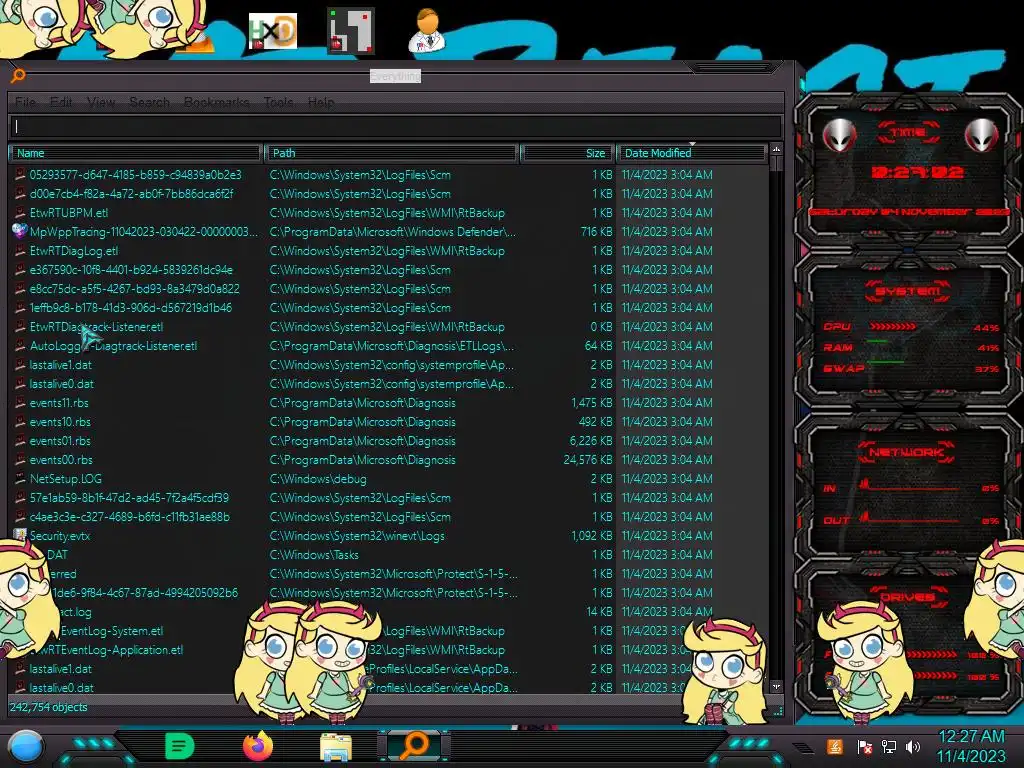Click the NetSetup.LOG file icon
Screen dimensions: 1024x768
tap(20, 479)
